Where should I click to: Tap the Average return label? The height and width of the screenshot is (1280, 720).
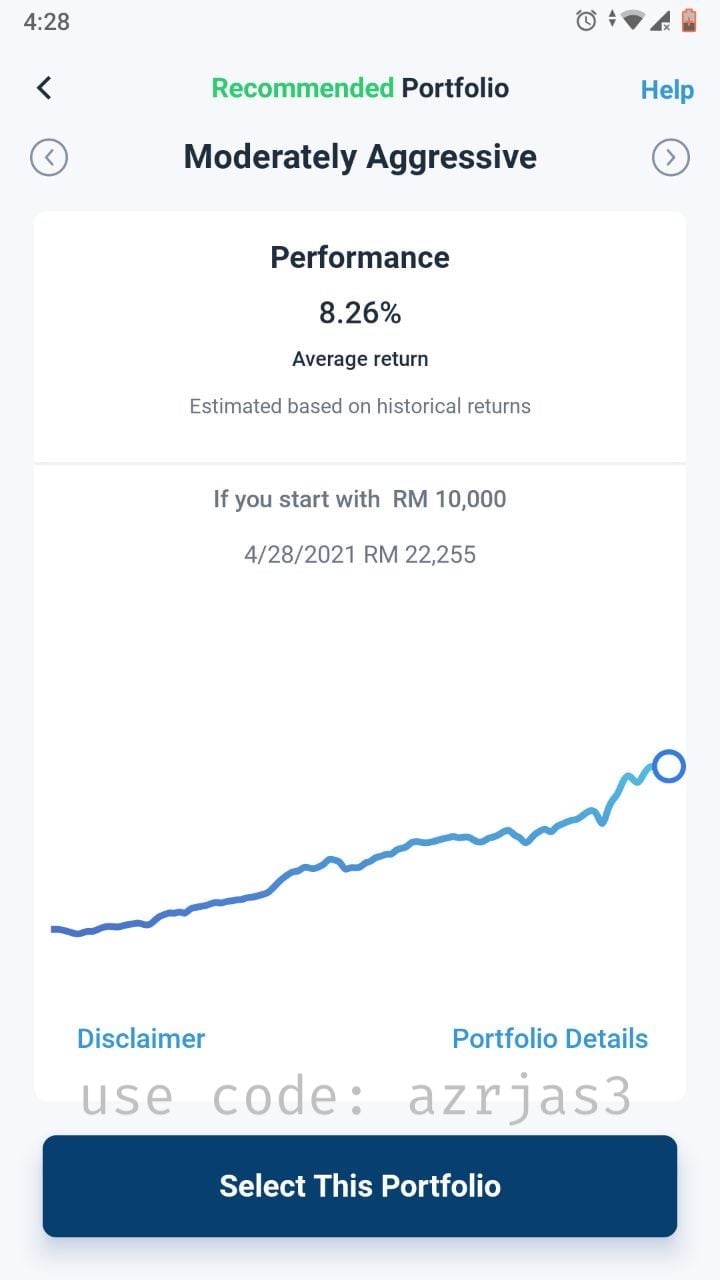[x=360, y=359]
